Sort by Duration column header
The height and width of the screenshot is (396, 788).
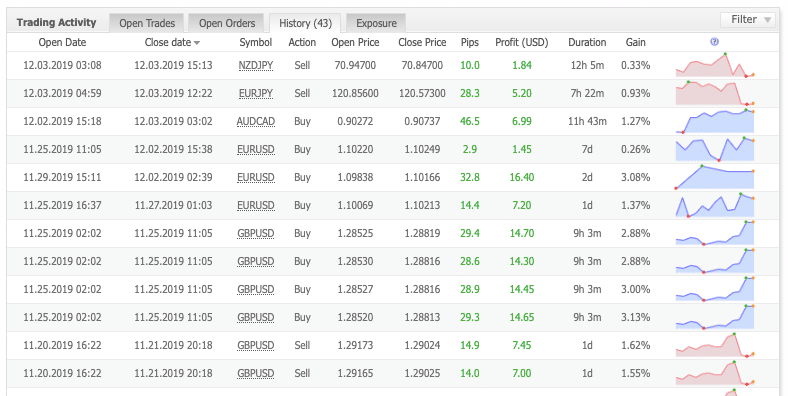[x=587, y=43]
